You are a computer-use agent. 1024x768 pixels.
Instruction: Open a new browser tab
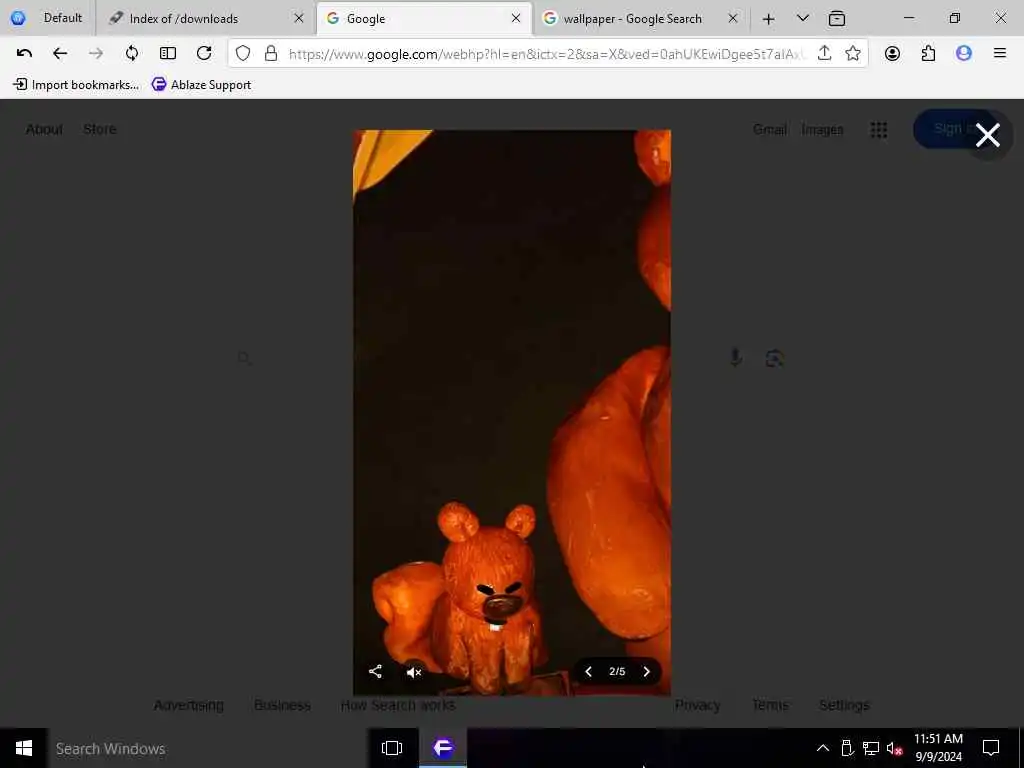[769, 19]
